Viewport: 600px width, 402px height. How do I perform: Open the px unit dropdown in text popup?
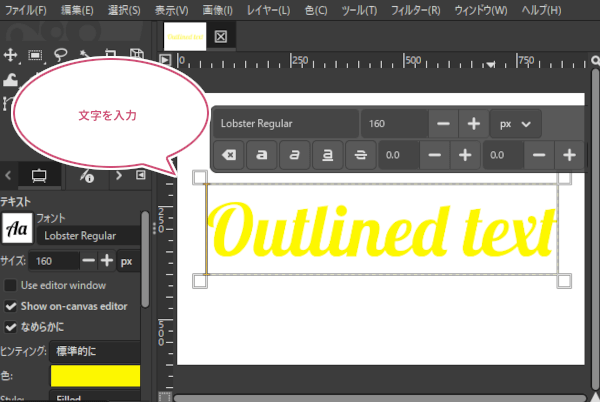click(514, 124)
